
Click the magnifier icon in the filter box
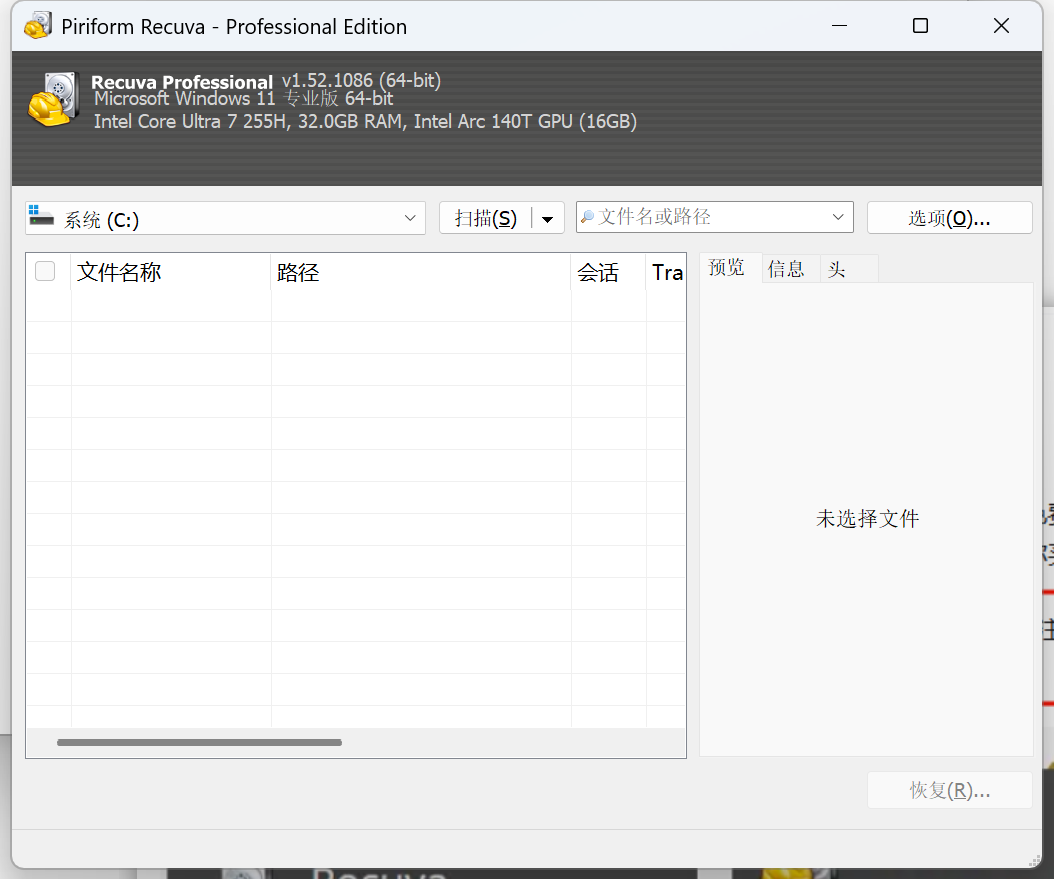[587, 217]
